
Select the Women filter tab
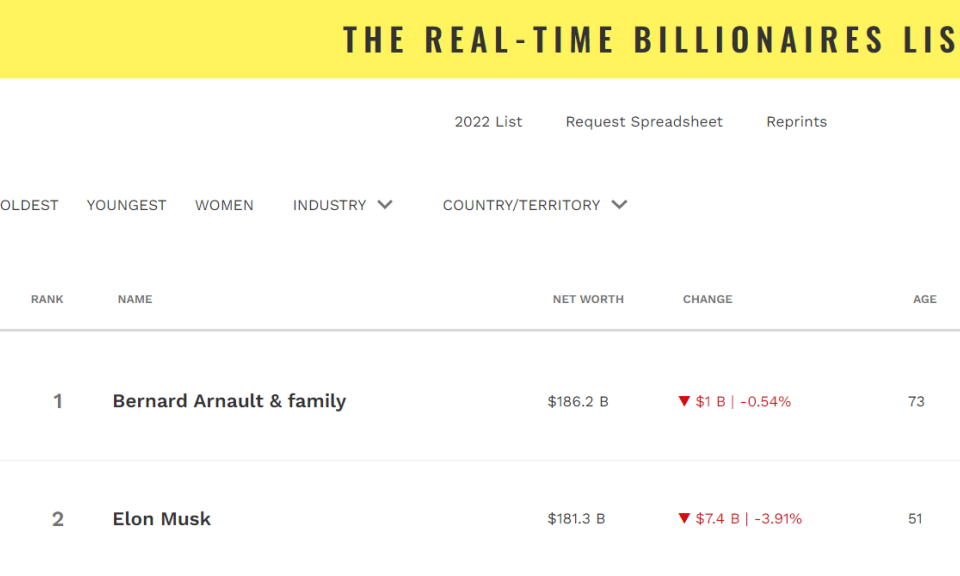tap(224, 205)
